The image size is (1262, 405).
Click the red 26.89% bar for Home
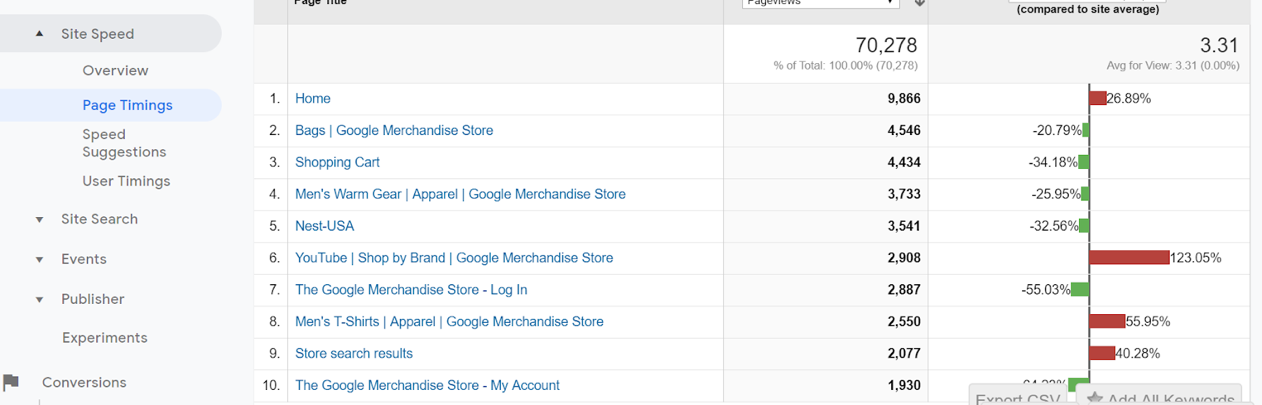1098,98
